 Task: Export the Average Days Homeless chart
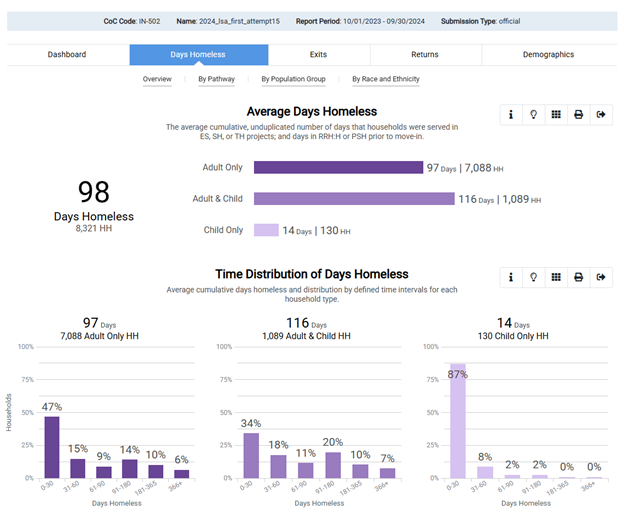601,114
